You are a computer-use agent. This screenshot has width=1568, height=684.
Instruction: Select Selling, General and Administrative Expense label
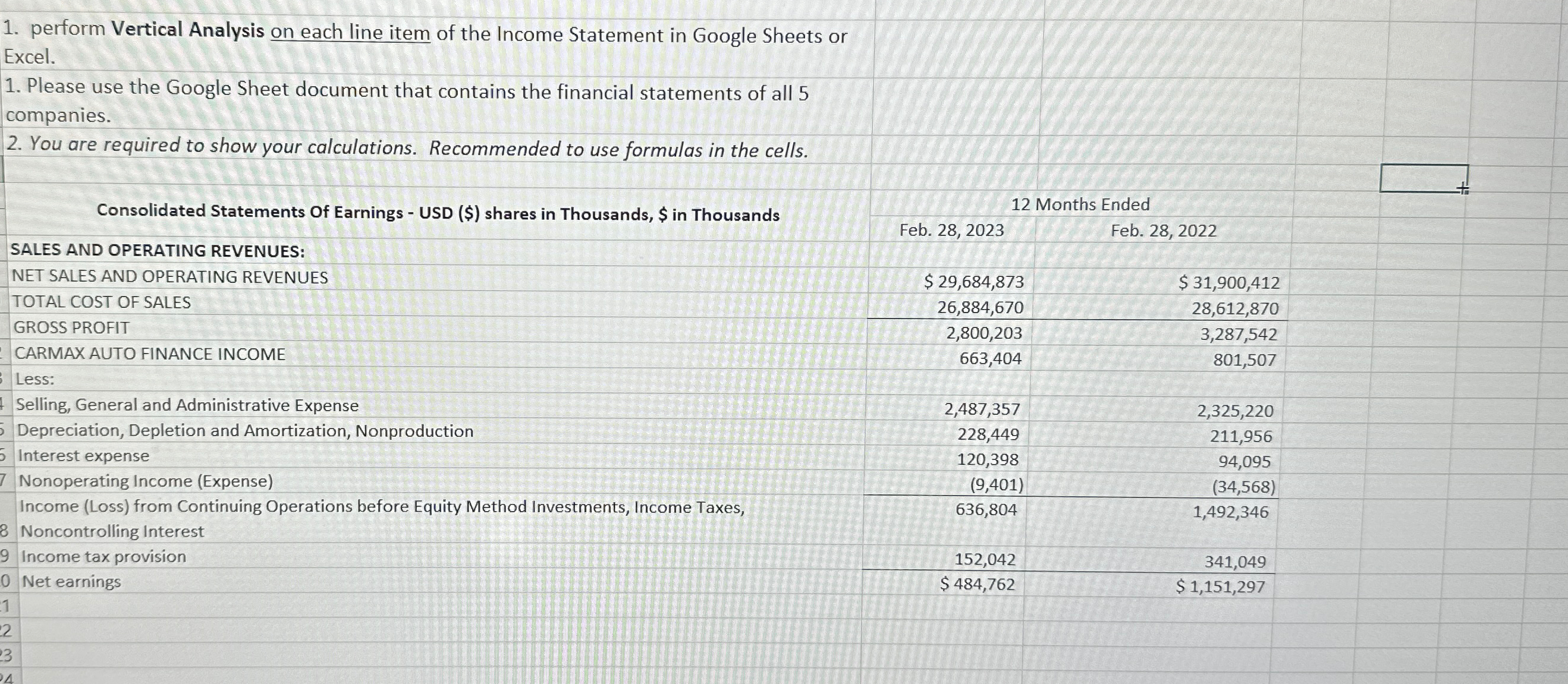[x=187, y=405]
